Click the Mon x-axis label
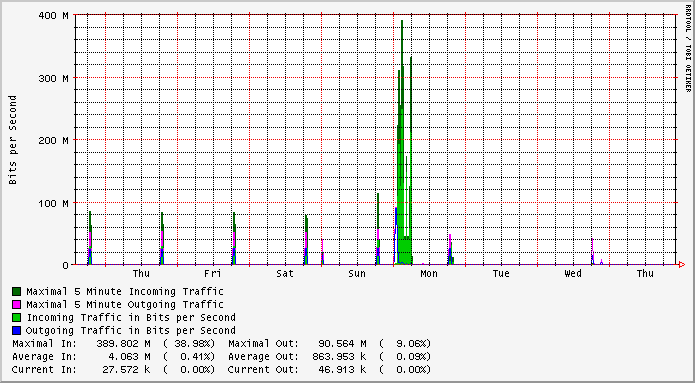Viewport: 695px width, 383px height. (429, 274)
